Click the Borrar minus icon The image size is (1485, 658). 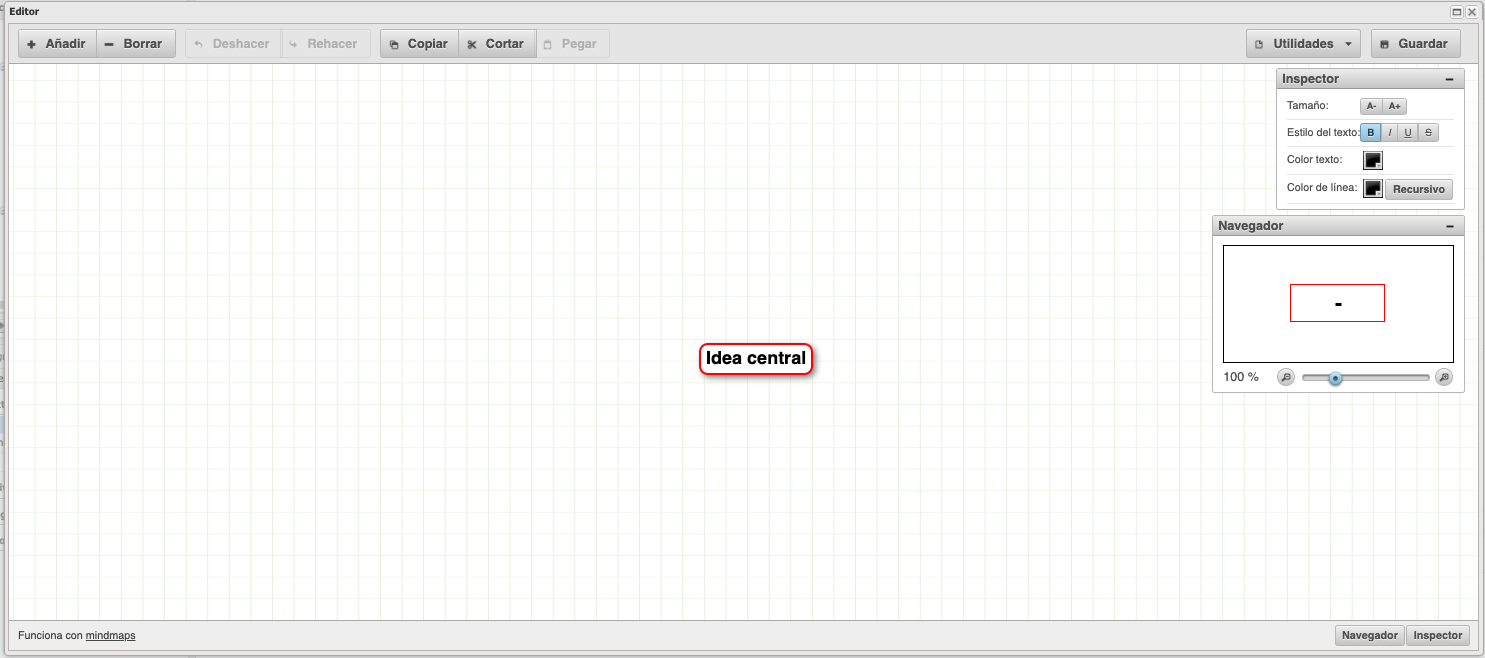(107, 43)
